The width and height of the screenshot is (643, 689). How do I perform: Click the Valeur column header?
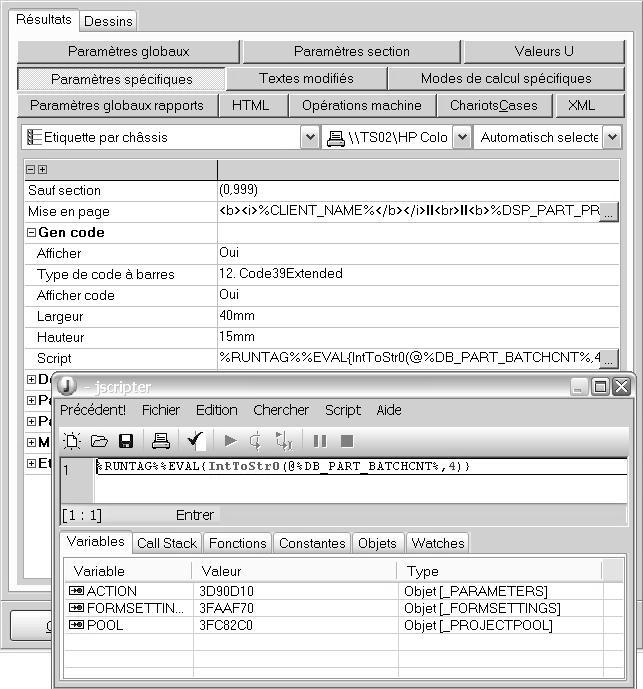tap(294, 571)
